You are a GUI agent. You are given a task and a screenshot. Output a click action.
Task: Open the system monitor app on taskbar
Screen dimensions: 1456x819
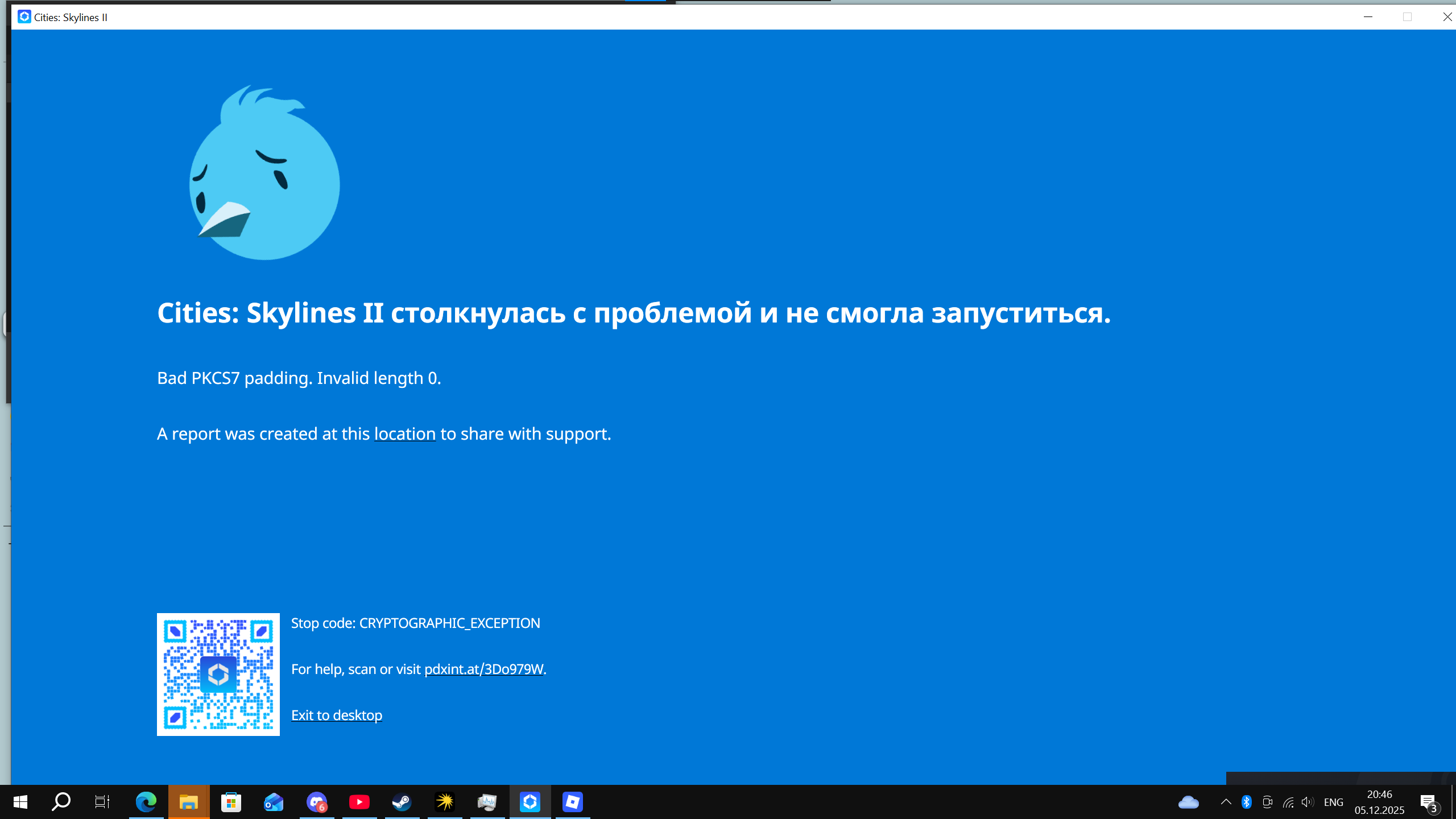point(487,802)
